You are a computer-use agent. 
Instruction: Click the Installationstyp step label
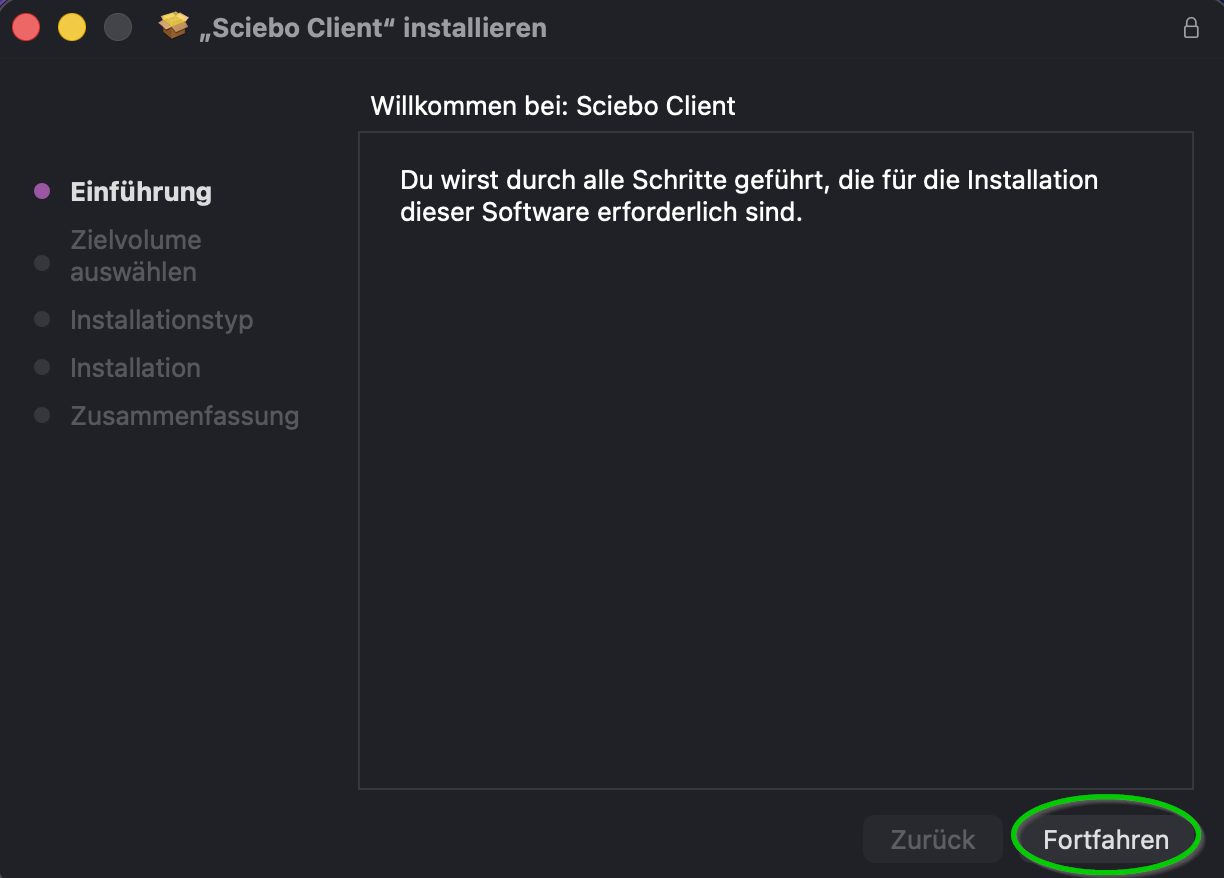[x=161, y=319]
